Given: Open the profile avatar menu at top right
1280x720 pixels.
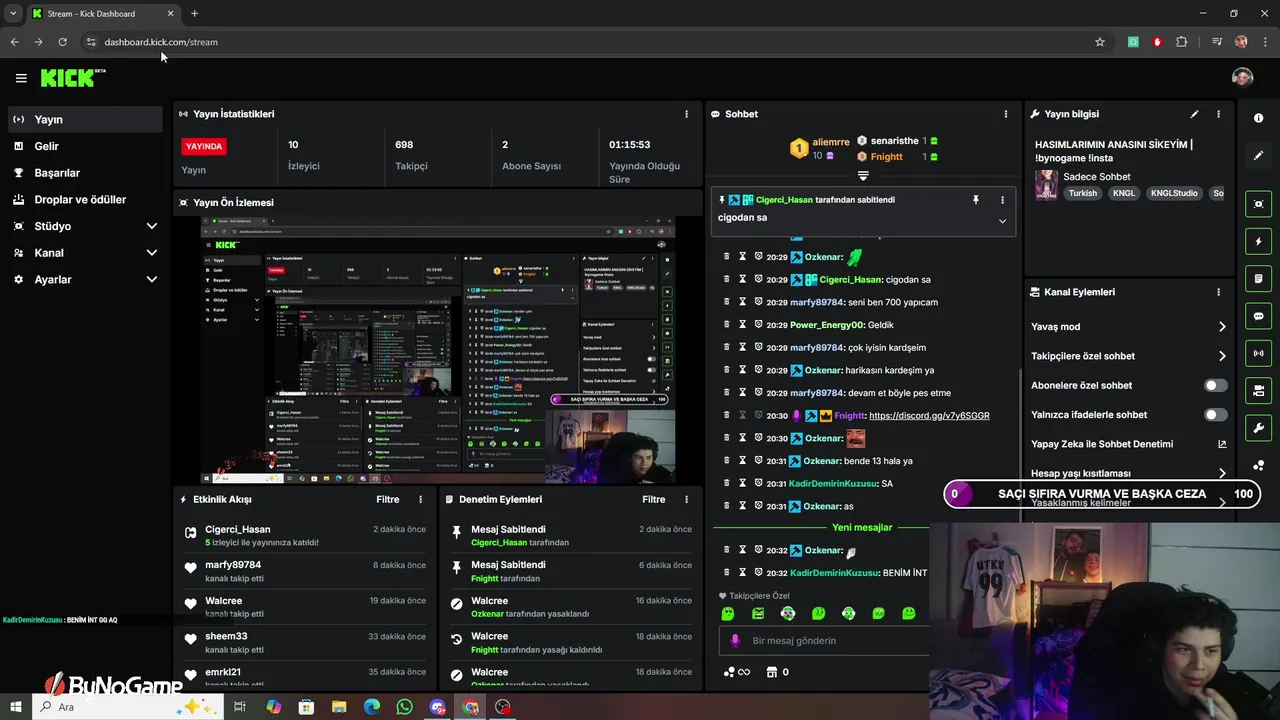Looking at the screenshot, I should coord(1242,77).
